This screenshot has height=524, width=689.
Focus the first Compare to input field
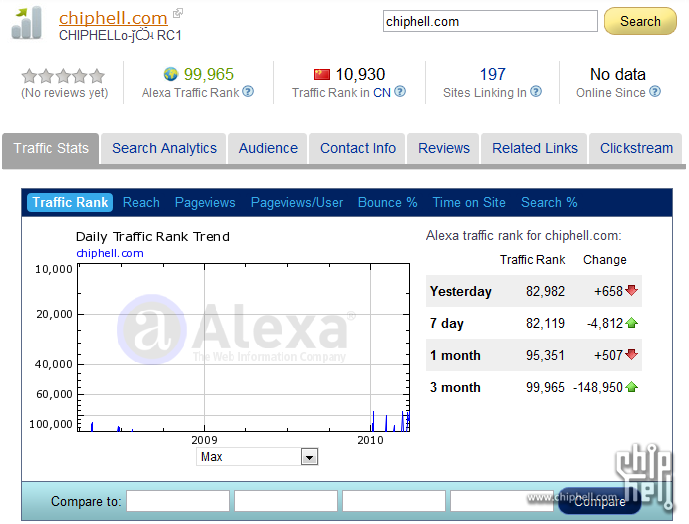pos(178,501)
